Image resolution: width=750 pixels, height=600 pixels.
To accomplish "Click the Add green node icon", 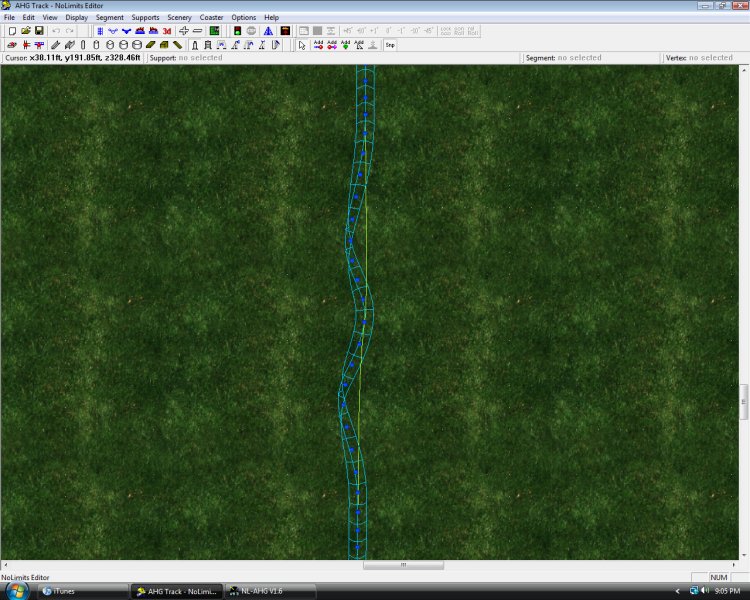I will tap(345, 45).
